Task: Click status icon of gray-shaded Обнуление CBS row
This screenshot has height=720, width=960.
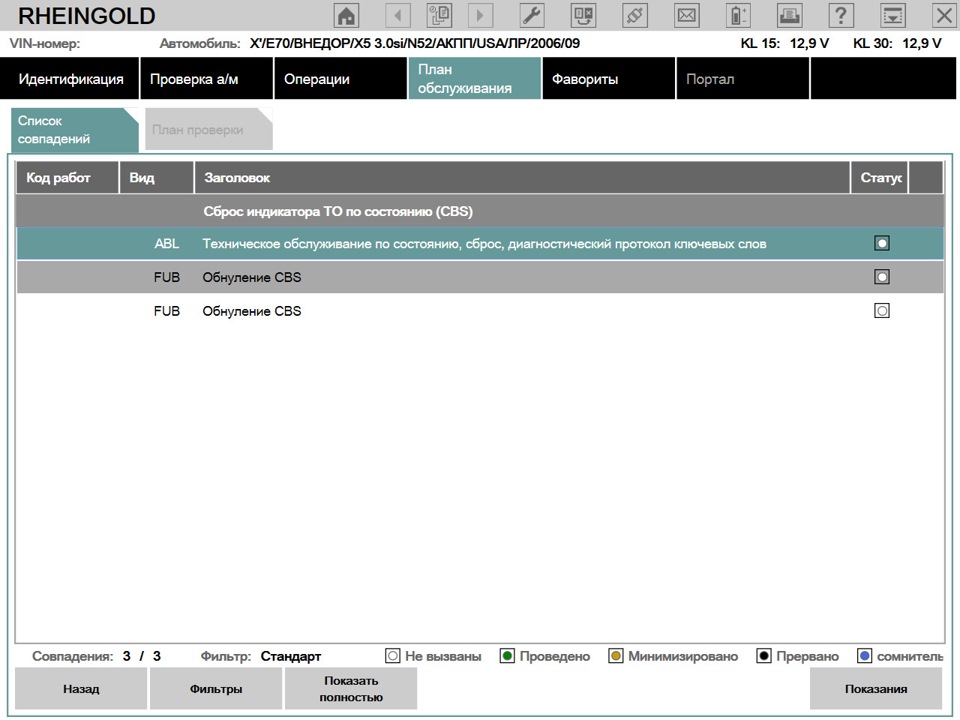Action: 882,277
